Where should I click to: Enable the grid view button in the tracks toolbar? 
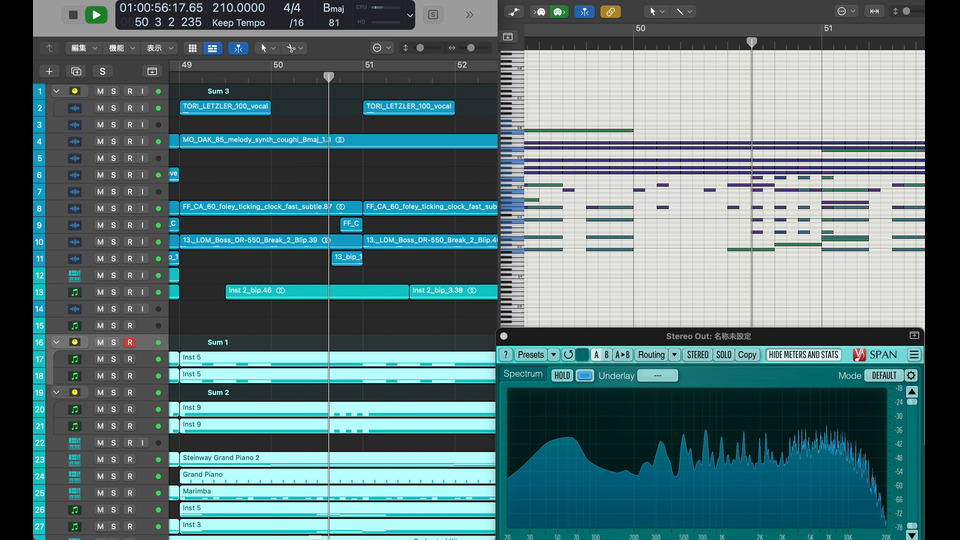click(192, 48)
